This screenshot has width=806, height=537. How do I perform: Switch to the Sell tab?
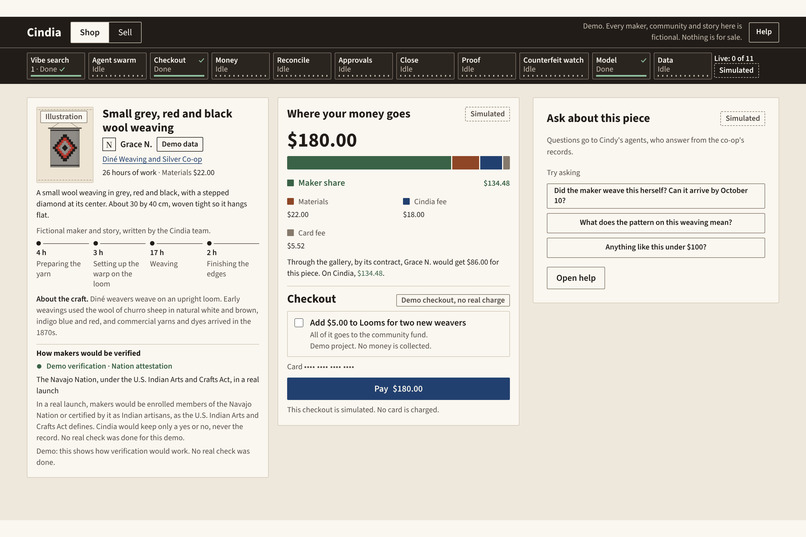pyautogui.click(x=125, y=32)
